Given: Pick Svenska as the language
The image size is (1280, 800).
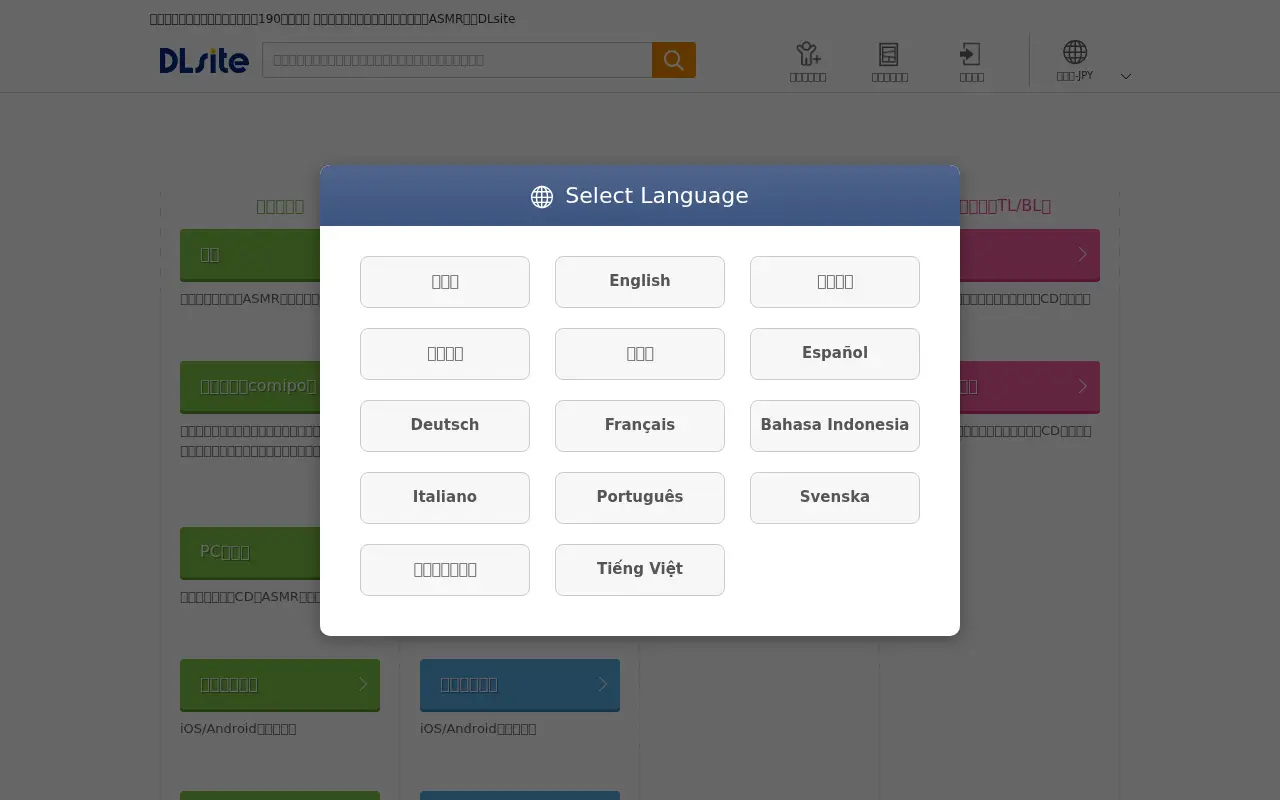Looking at the screenshot, I should click(835, 498).
